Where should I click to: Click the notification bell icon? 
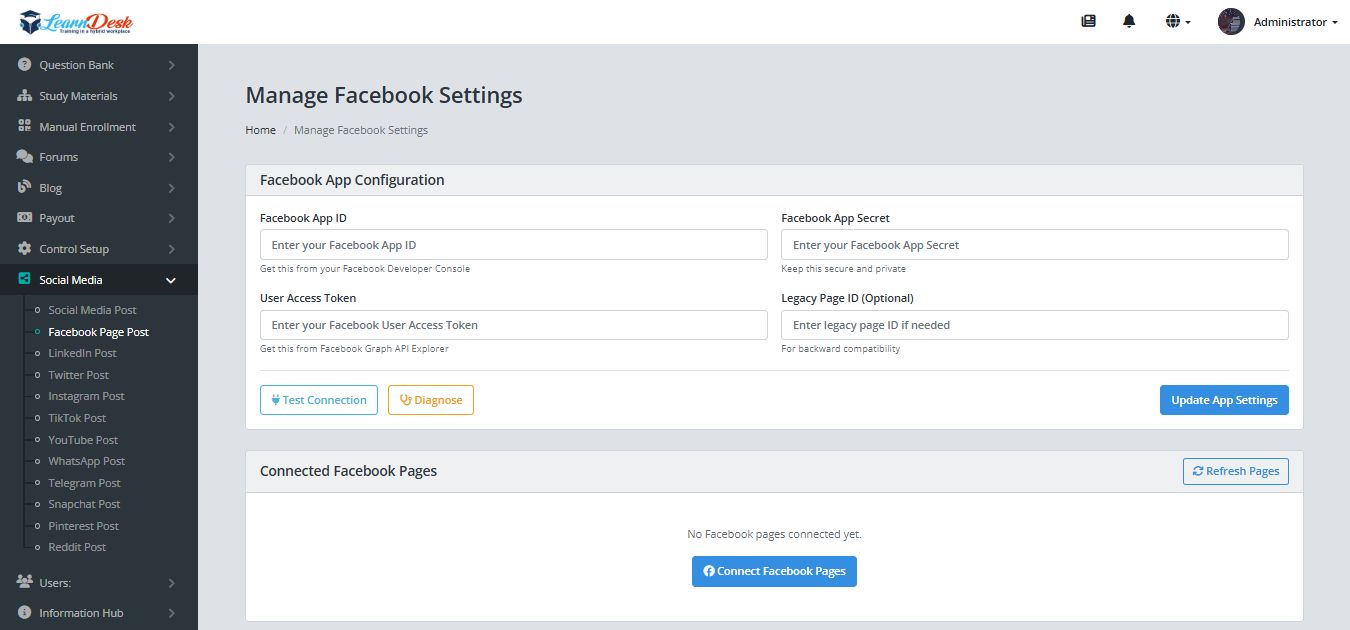click(x=1129, y=21)
